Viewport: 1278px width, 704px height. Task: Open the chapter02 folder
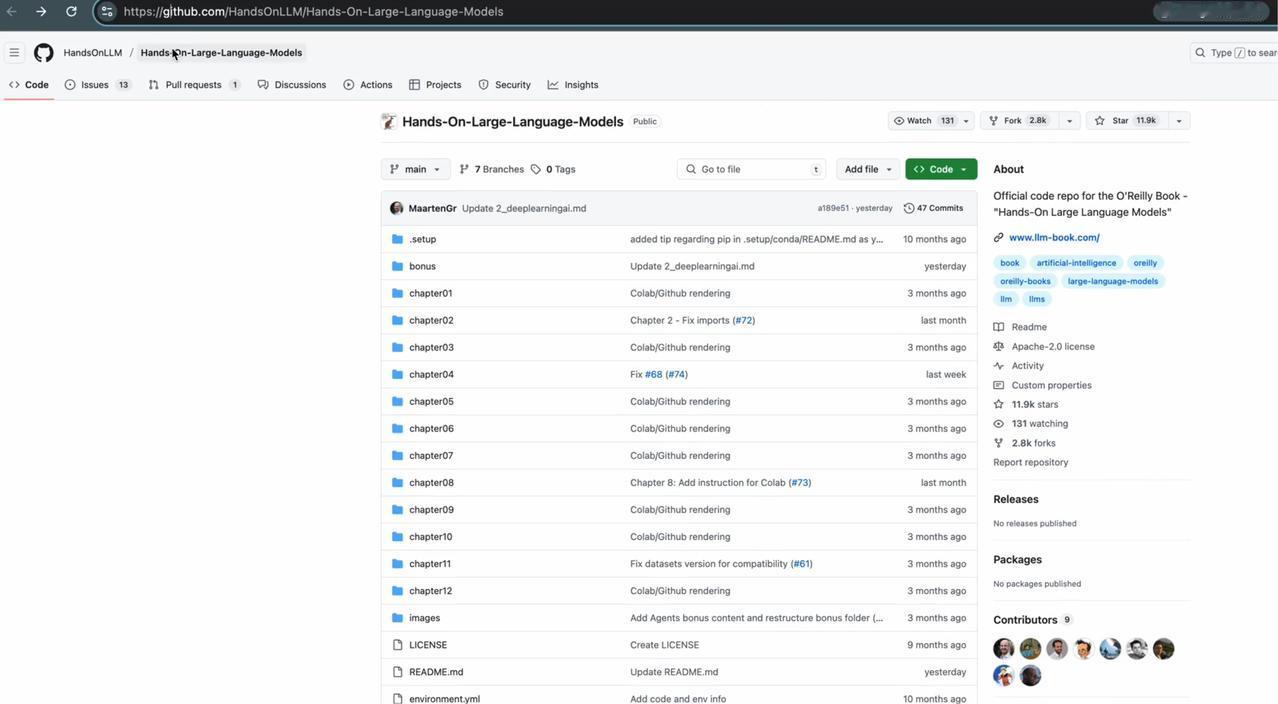point(431,320)
